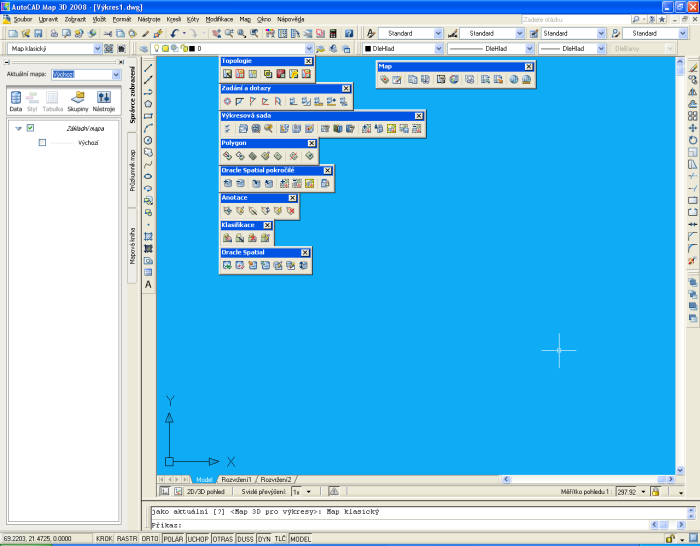Viewport: 700px width, 546px height.
Task: Toggle the Základní mapa checkbox
Action: (x=30, y=128)
